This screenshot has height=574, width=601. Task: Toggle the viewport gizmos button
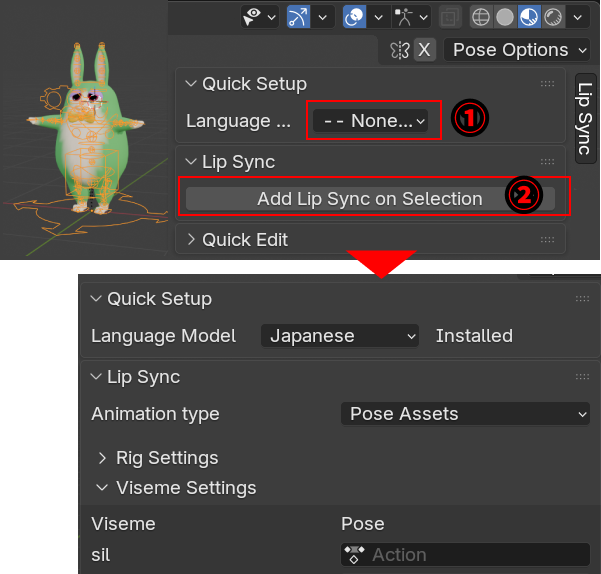pos(299,16)
